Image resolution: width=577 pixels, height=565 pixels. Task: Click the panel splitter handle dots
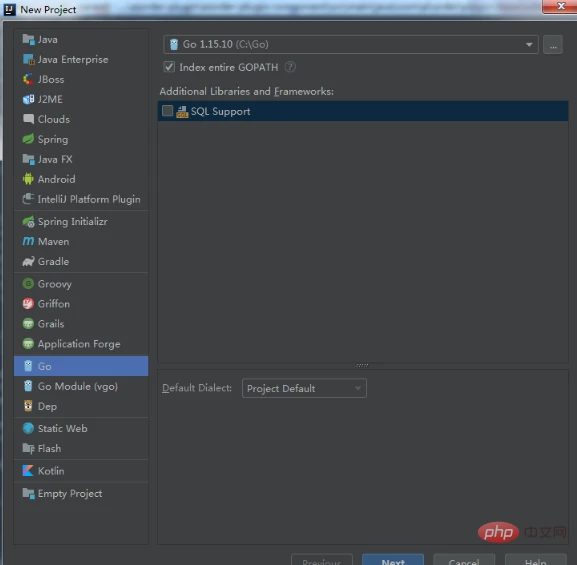point(362,366)
